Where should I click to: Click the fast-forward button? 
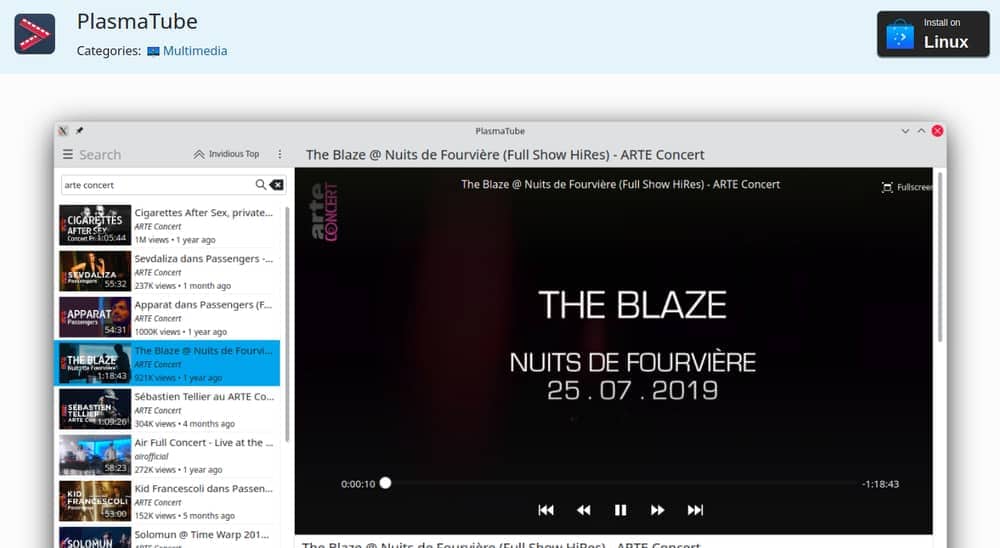pos(658,510)
